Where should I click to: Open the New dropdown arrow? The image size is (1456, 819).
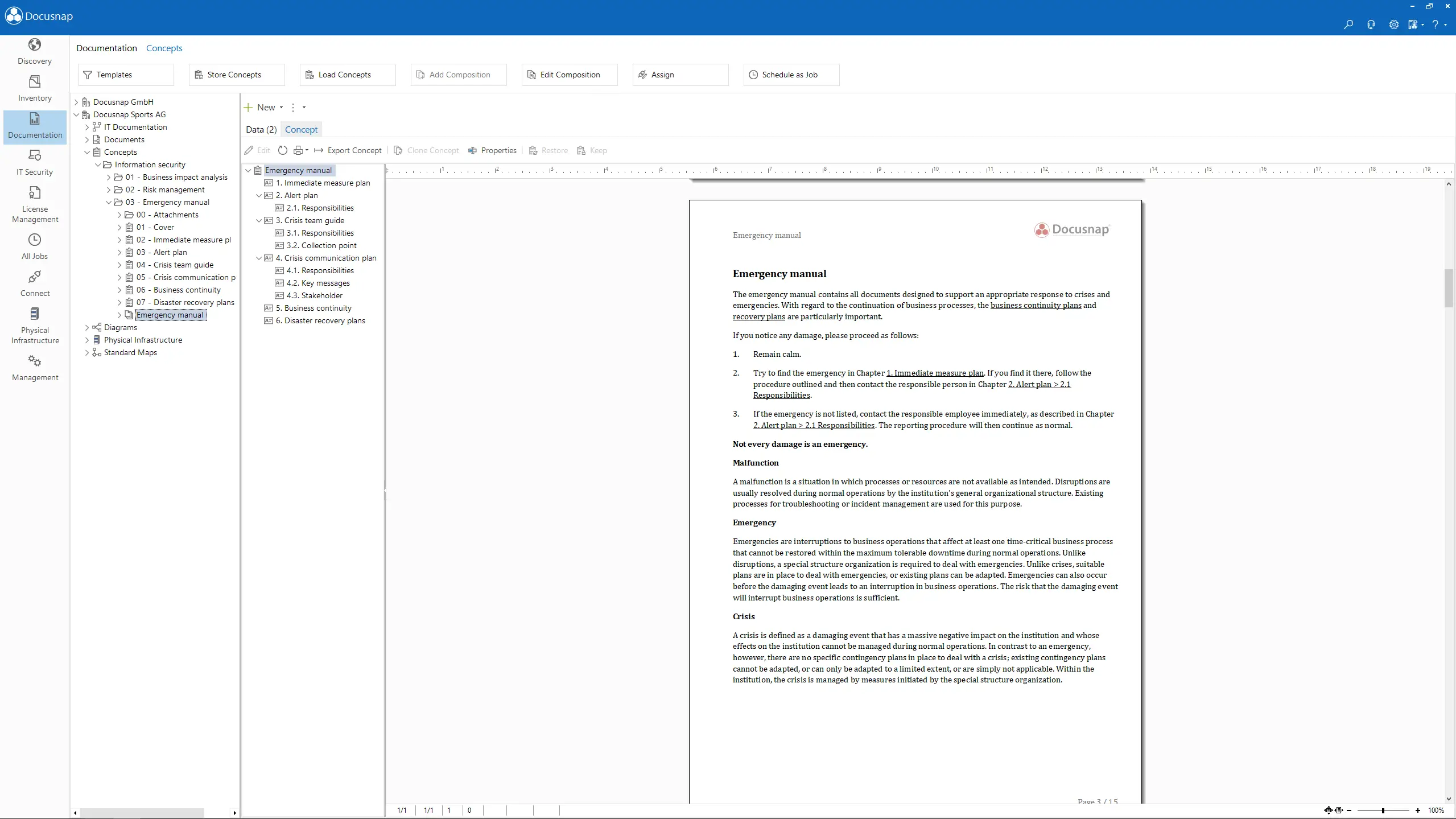pos(281,108)
